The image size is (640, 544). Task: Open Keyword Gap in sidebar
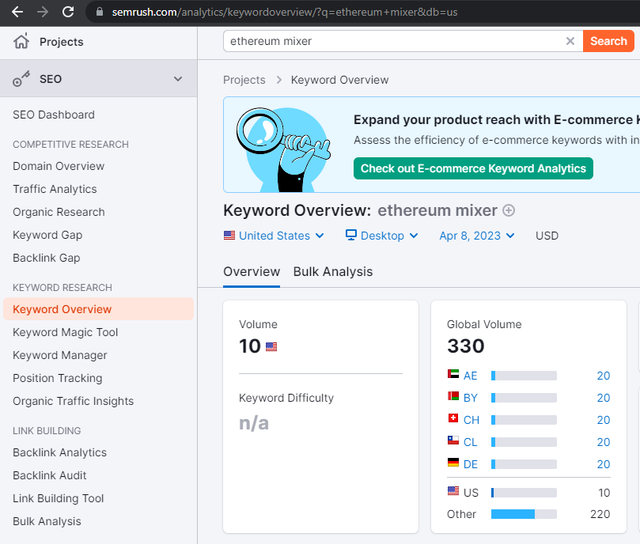[47, 235]
